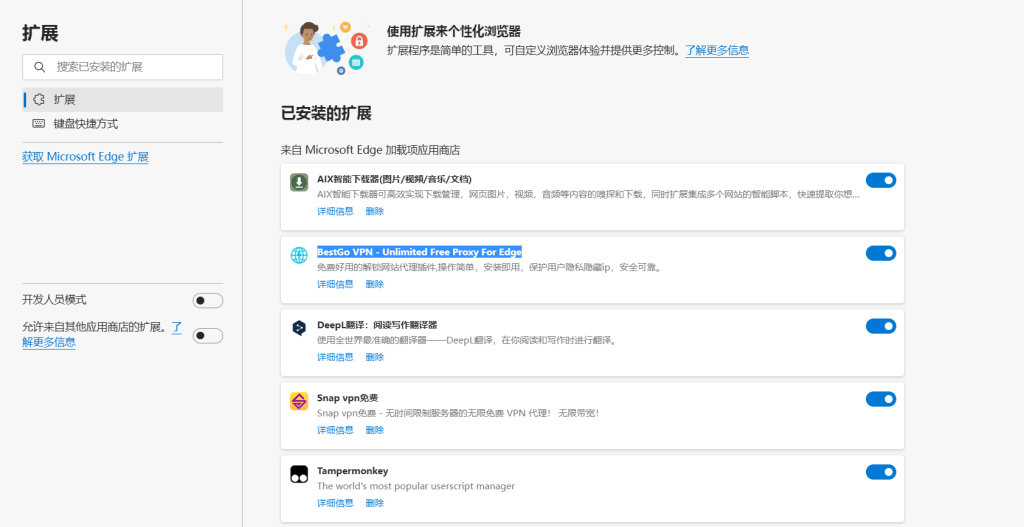The height and width of the screenshot is (527, 1024).
Task: Click the 允许来自其他应用商店的扩展 label
Action: 95,327
